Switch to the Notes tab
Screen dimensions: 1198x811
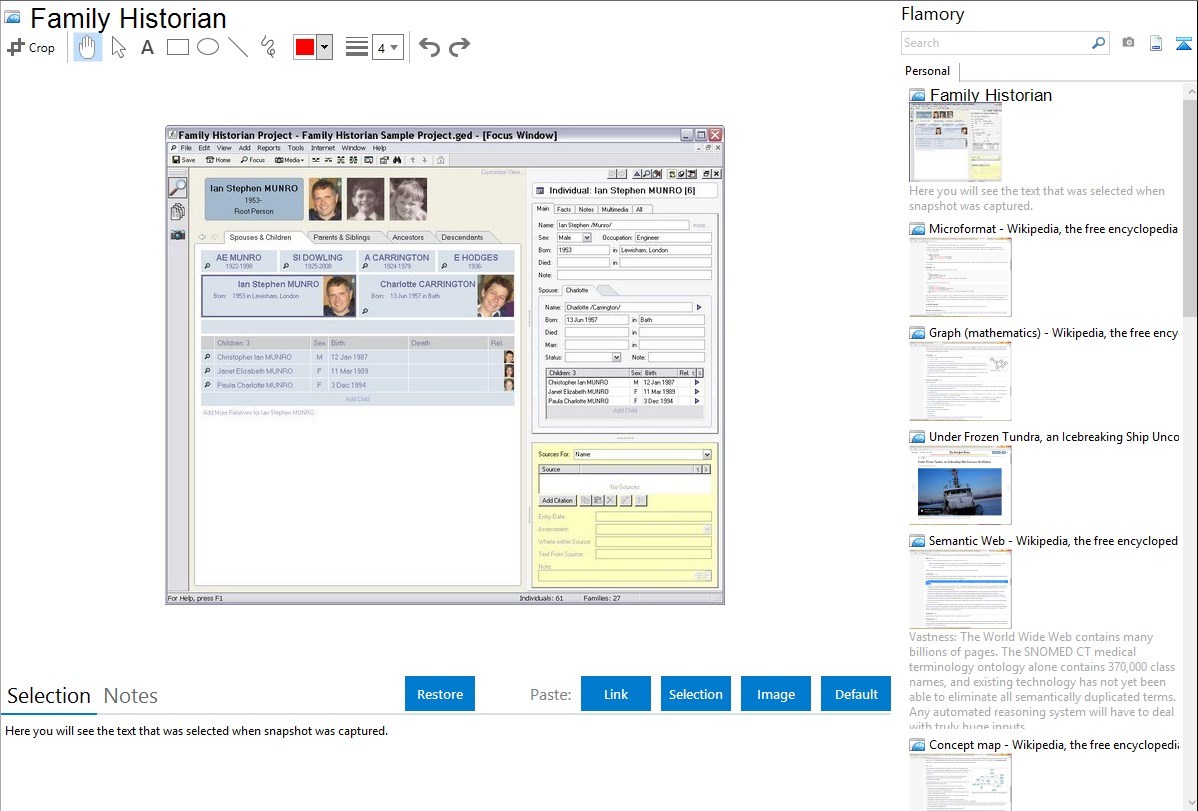131,696
